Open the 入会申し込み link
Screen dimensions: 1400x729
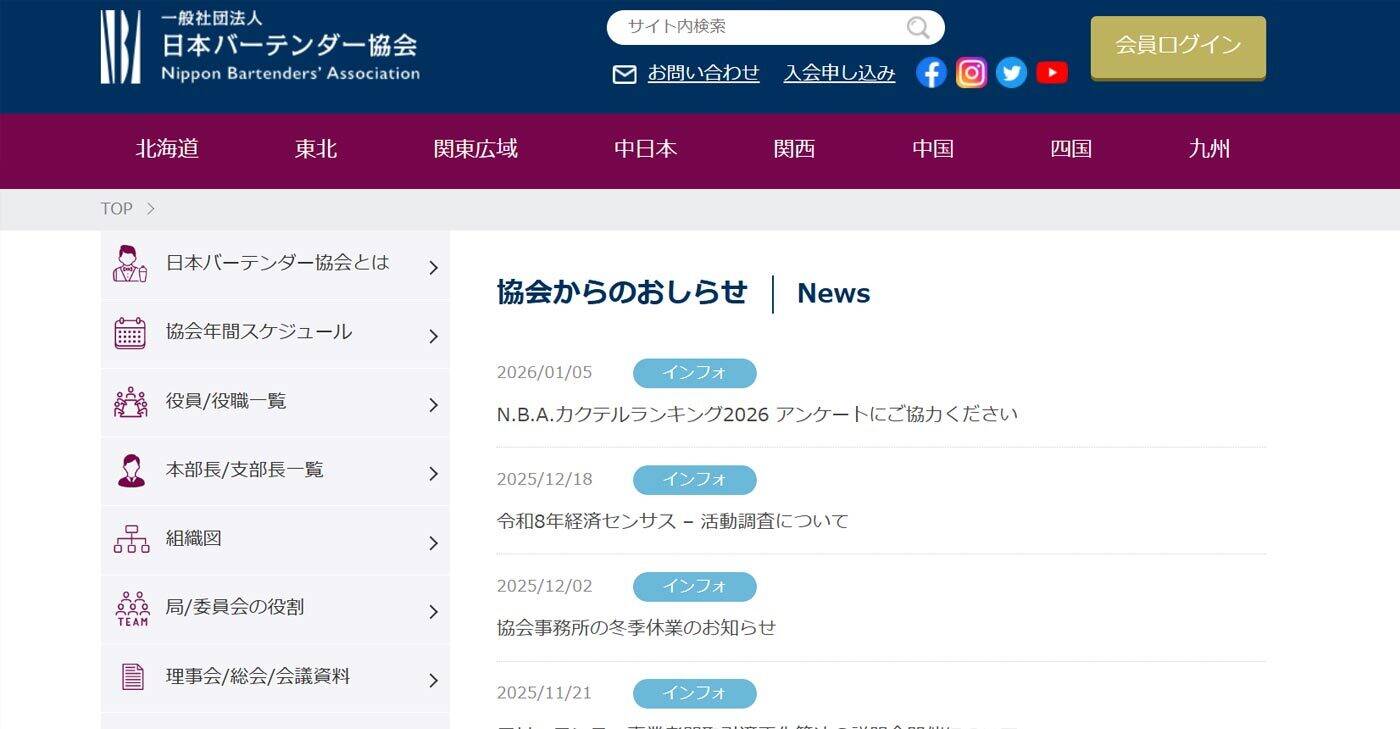[x=839, y=73]
